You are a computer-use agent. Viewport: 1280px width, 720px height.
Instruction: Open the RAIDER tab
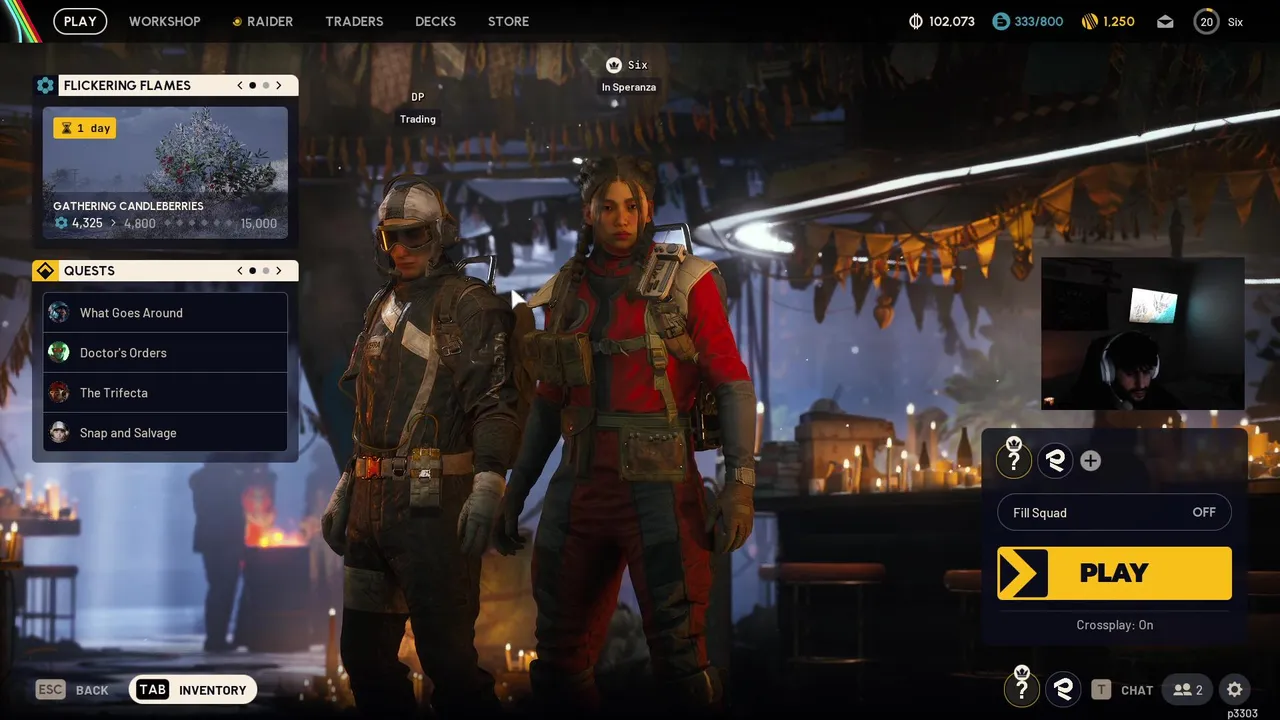click(x=263, y=21)
